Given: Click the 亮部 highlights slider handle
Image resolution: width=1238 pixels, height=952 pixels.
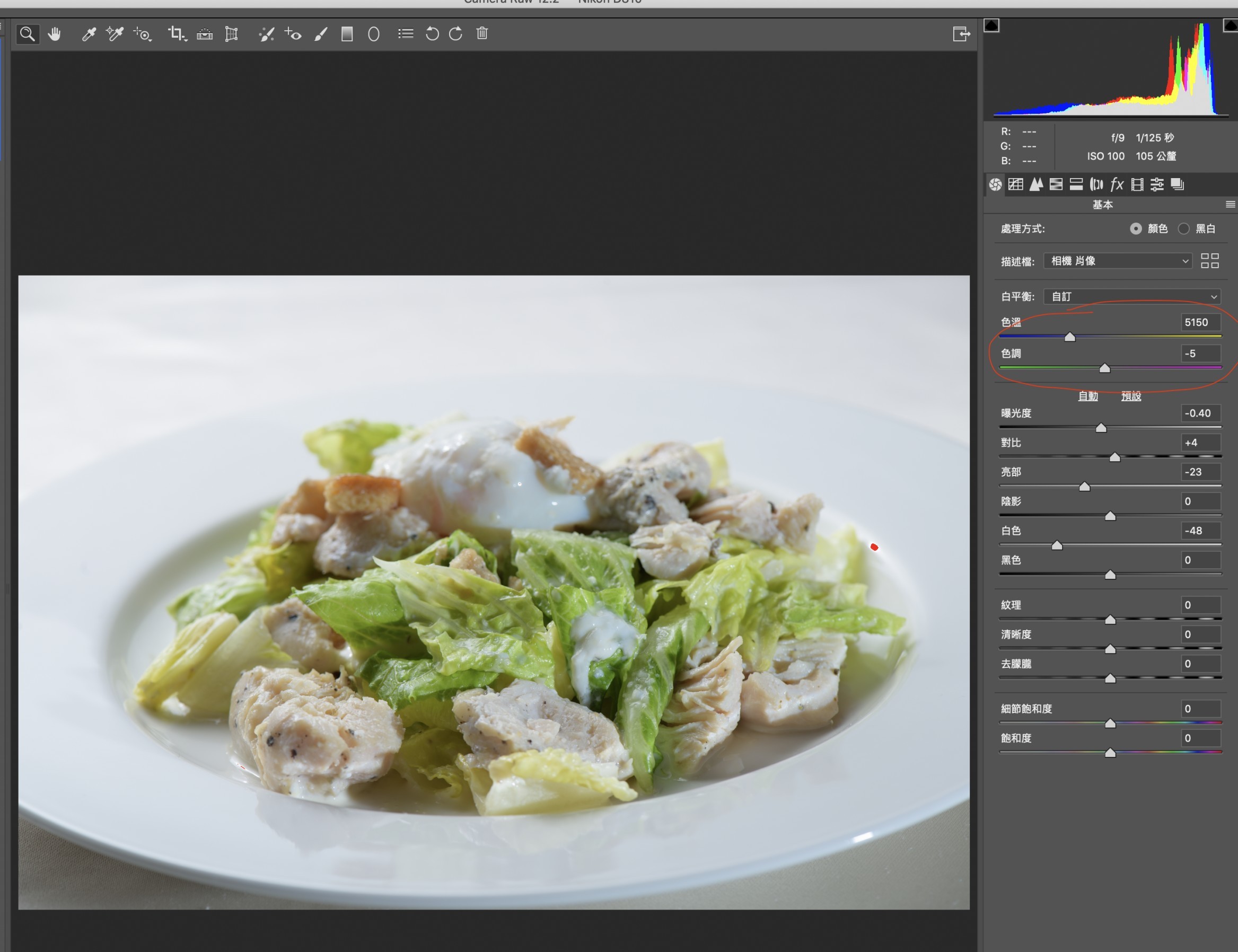Looking at the screenshot, I should (x=1084, y=487).
